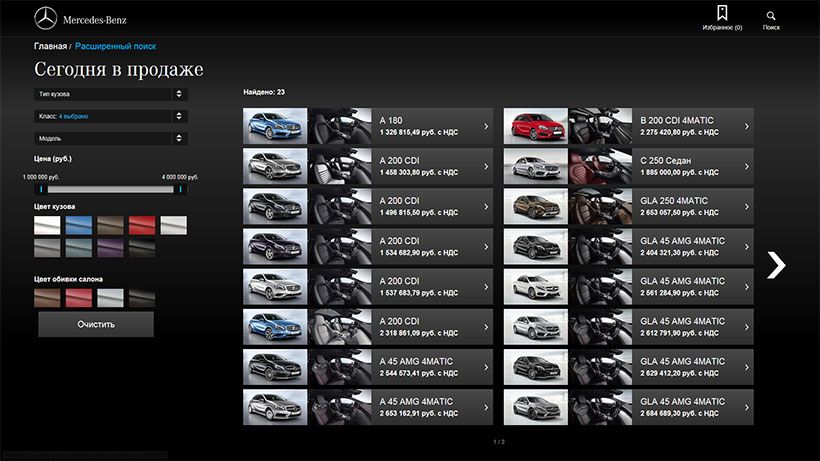Choose red body color swatch

(142, 226)
